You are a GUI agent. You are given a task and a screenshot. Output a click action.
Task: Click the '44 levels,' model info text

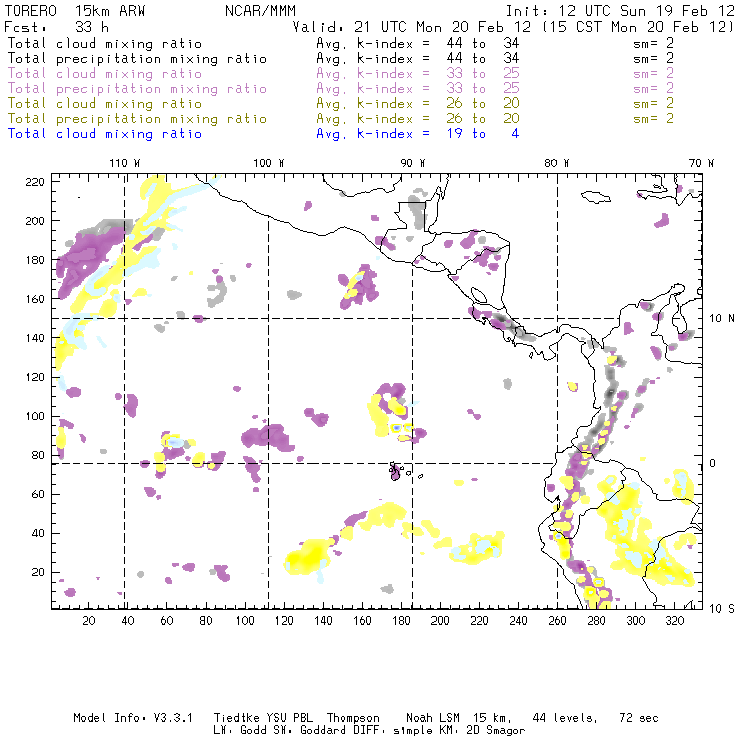(565, 718)
